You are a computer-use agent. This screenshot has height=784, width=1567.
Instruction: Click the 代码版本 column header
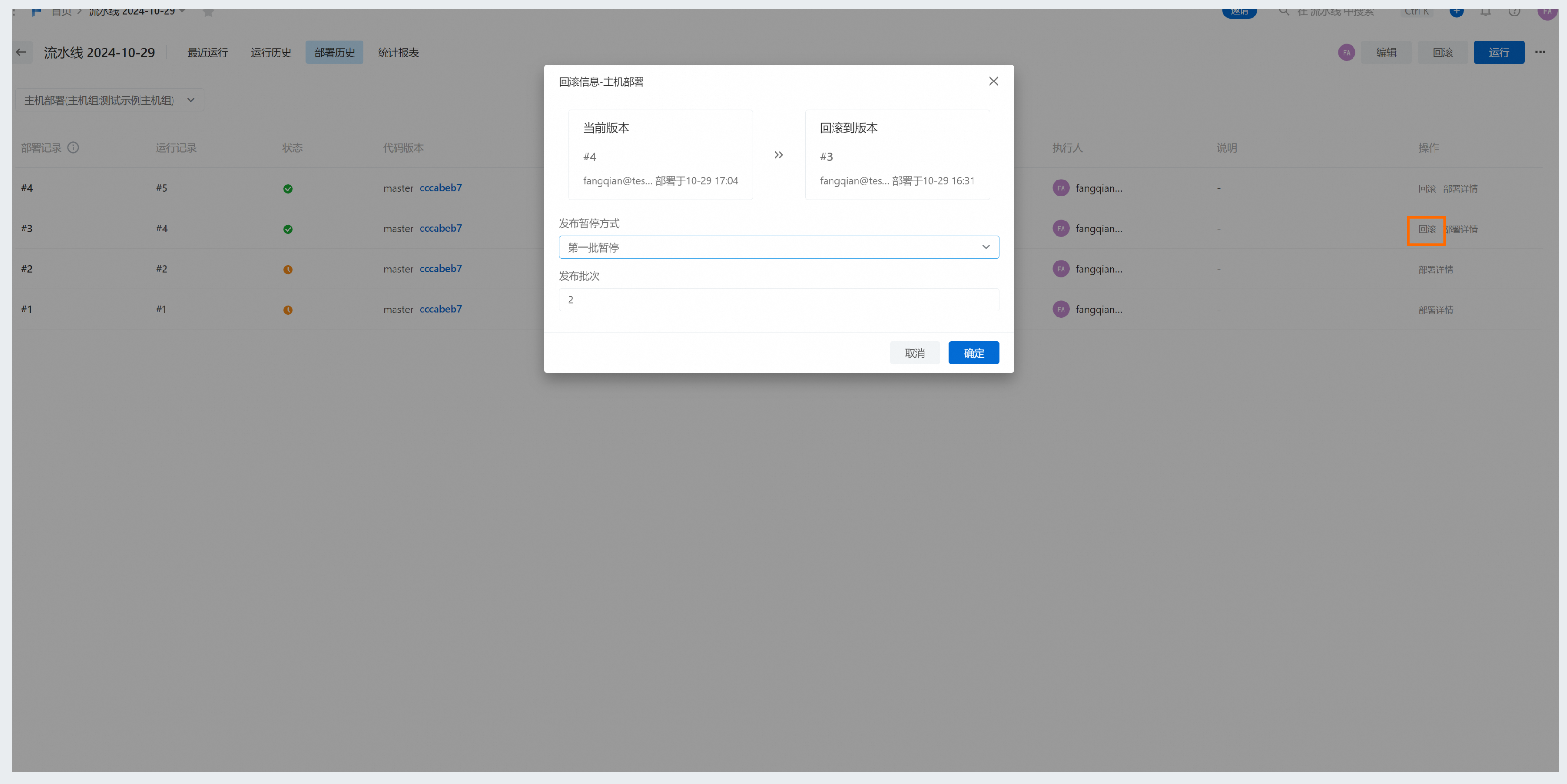(404, 147)
